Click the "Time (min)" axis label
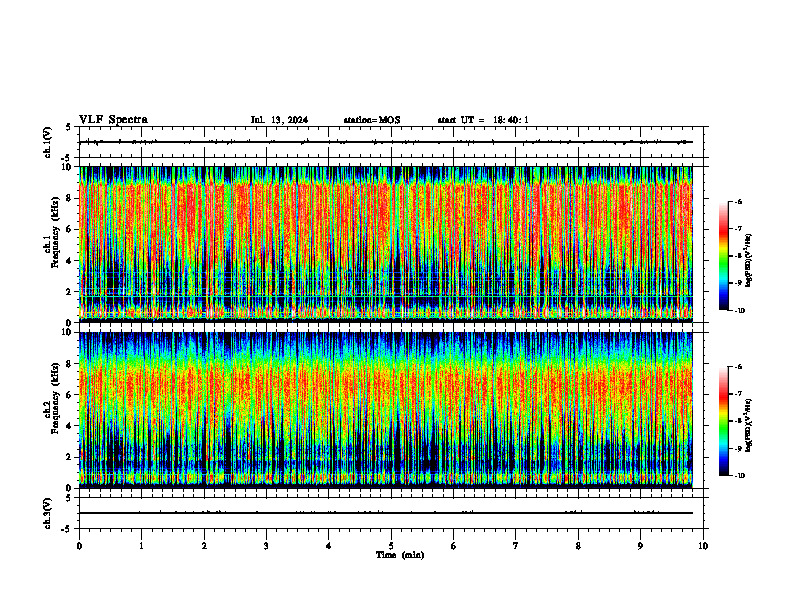 tap(400, 555)
